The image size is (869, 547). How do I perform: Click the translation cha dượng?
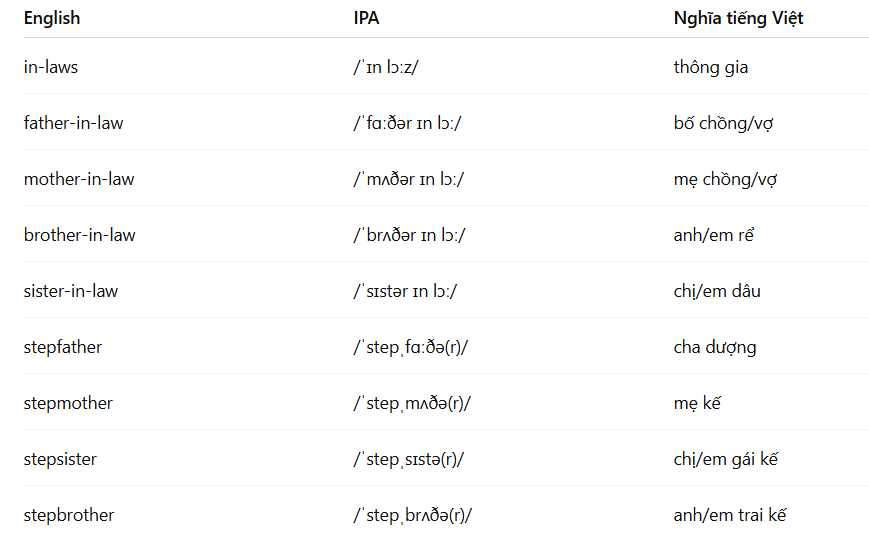715,347
